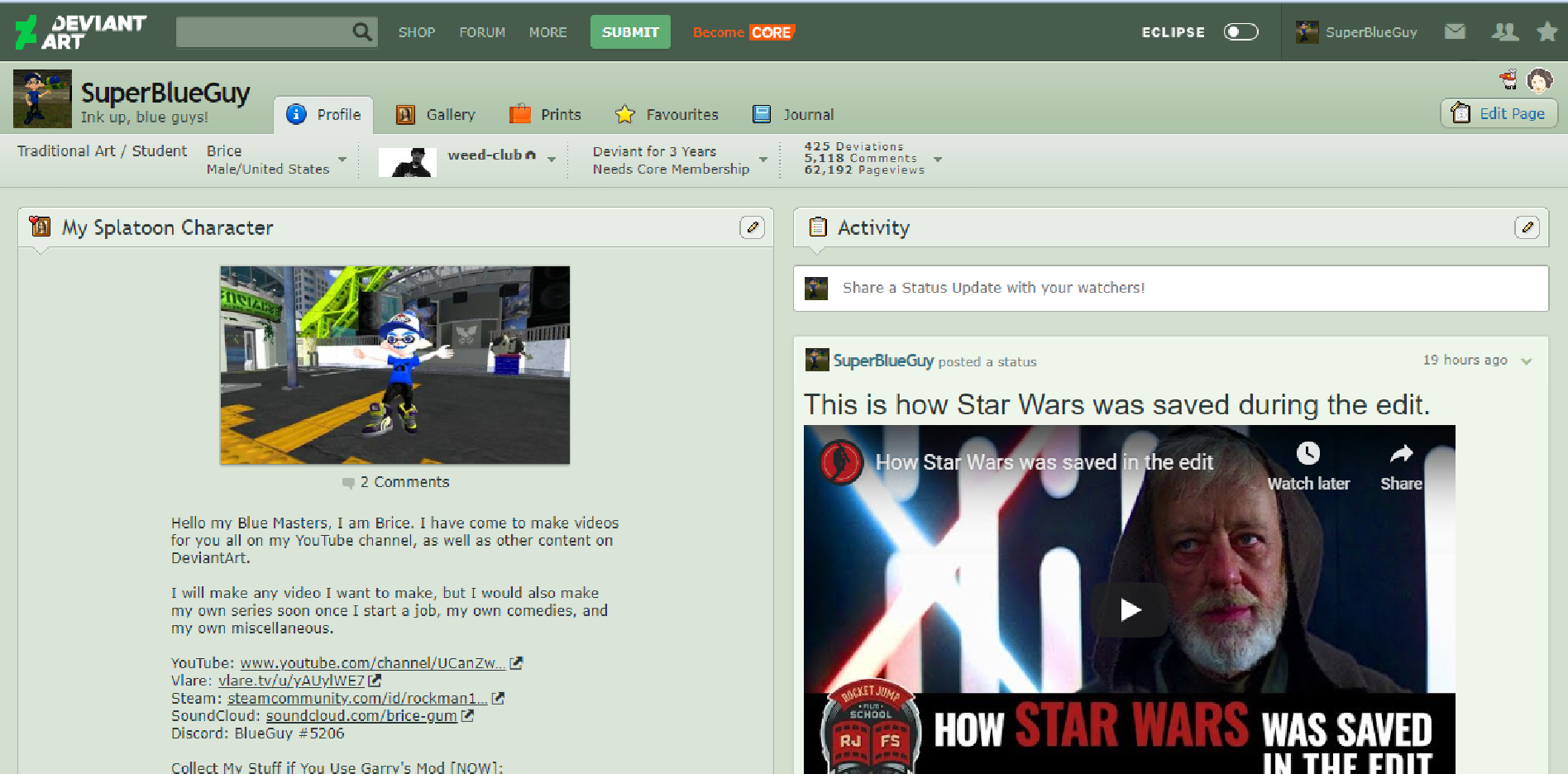Click the video Share arrow icon
Screen dimensions: 1568x774
tap(1401, 453)
